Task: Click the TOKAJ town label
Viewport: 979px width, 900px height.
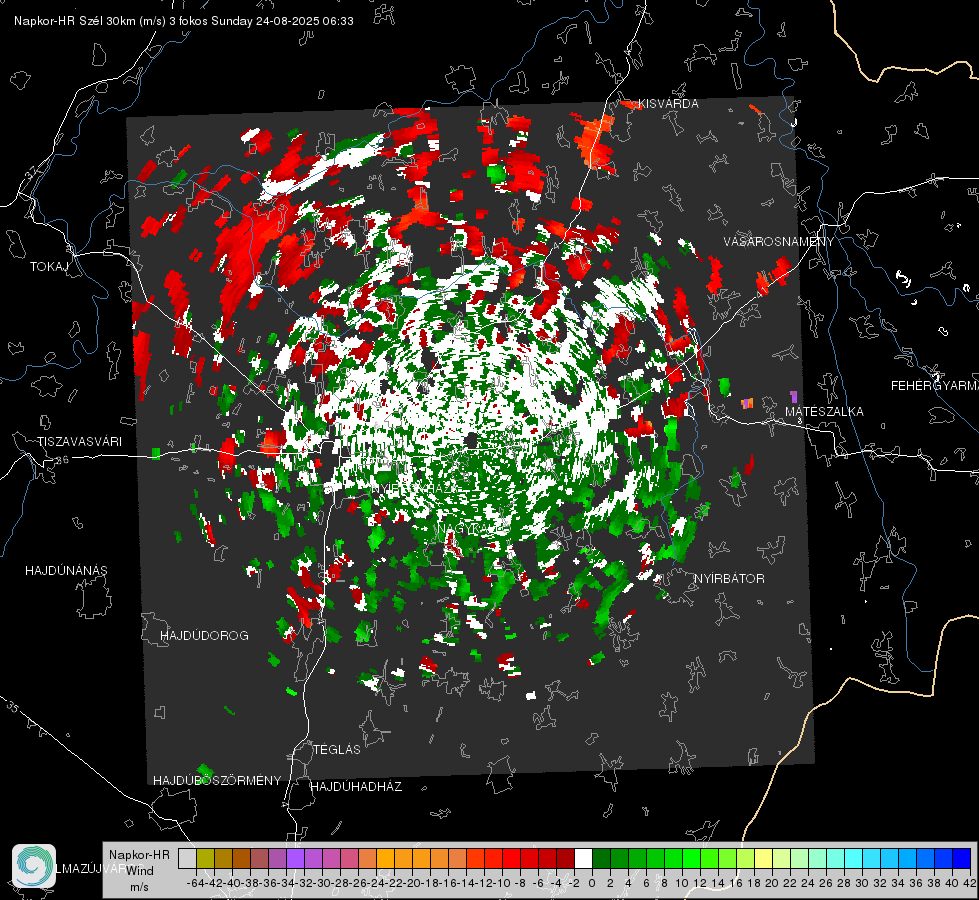Action: 49,267
